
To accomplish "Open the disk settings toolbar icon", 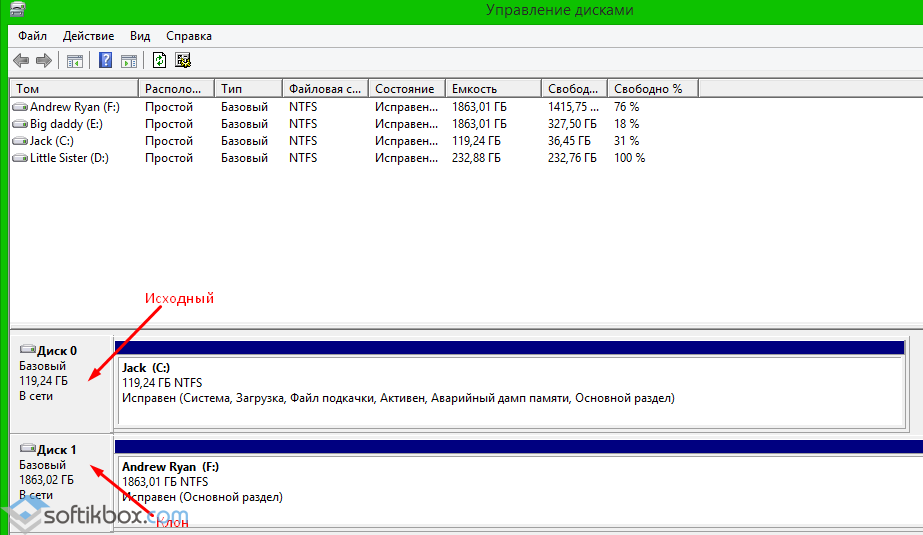I will point(183,60).
